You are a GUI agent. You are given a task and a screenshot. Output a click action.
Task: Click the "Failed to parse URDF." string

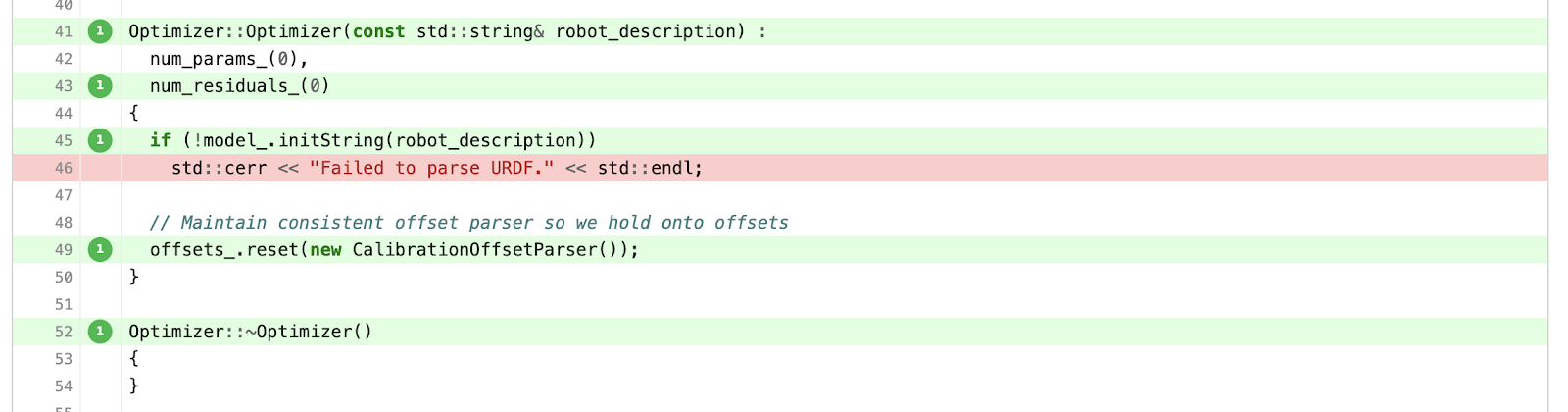point(431,168)
